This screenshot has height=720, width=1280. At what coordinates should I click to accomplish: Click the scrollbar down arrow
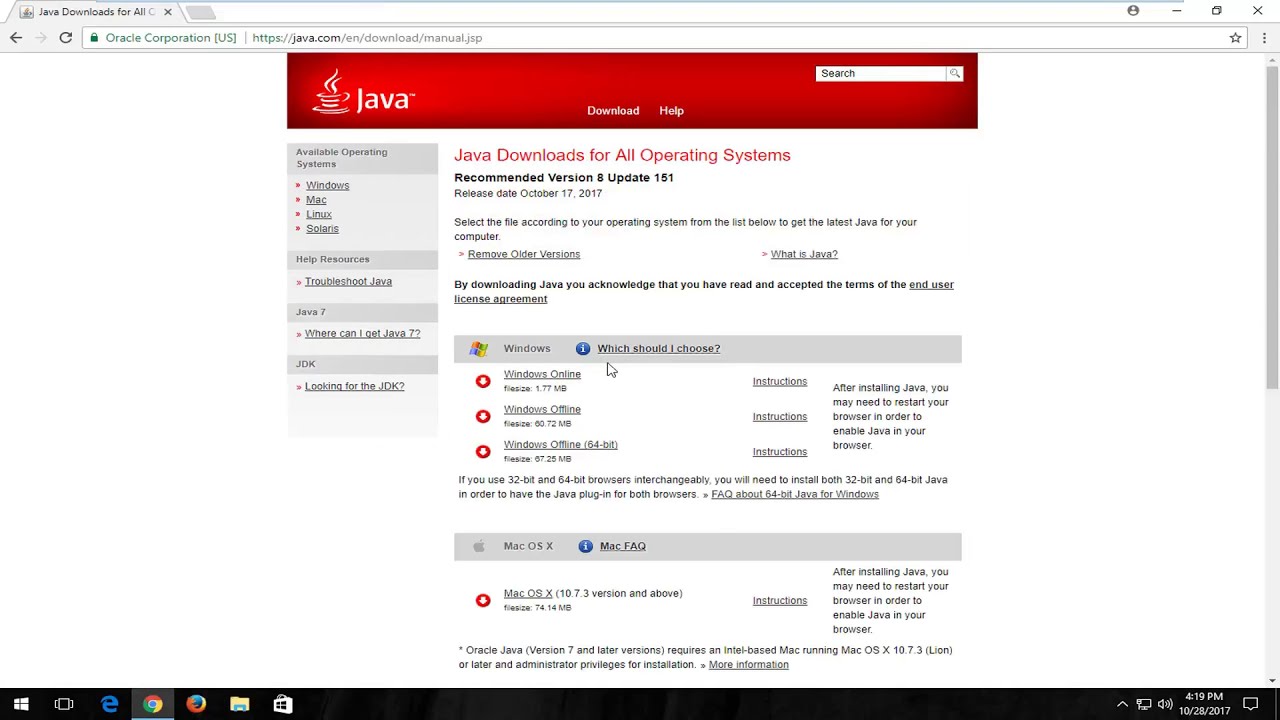[1272, 681]
